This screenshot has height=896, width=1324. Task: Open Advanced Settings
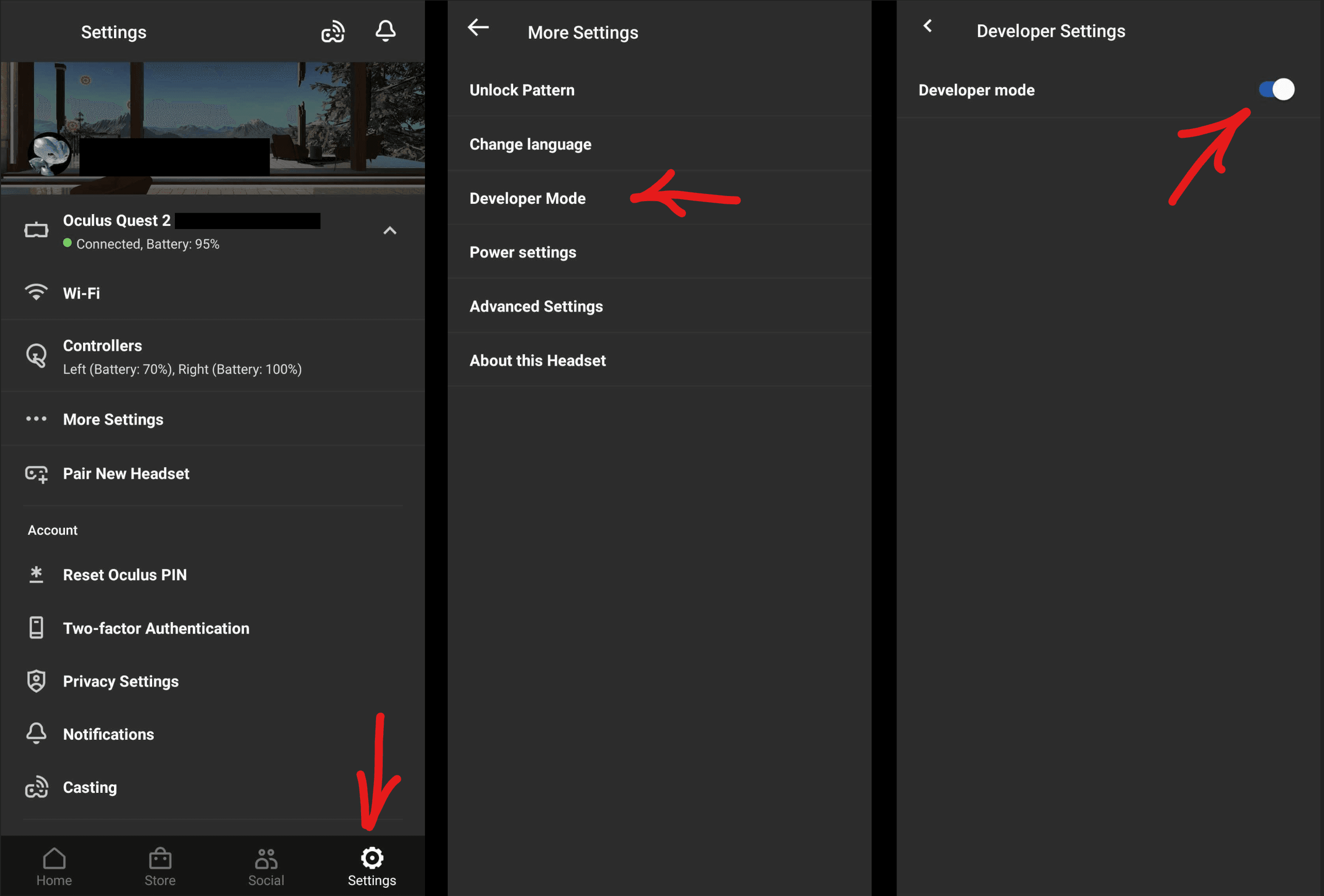click(659, 306)
